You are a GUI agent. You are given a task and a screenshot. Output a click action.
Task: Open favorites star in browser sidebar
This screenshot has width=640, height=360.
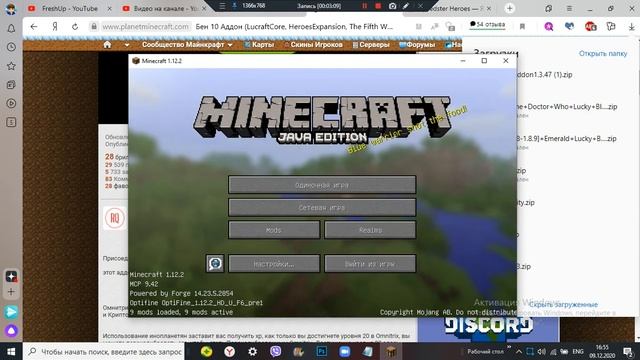[x=11, y=66]
